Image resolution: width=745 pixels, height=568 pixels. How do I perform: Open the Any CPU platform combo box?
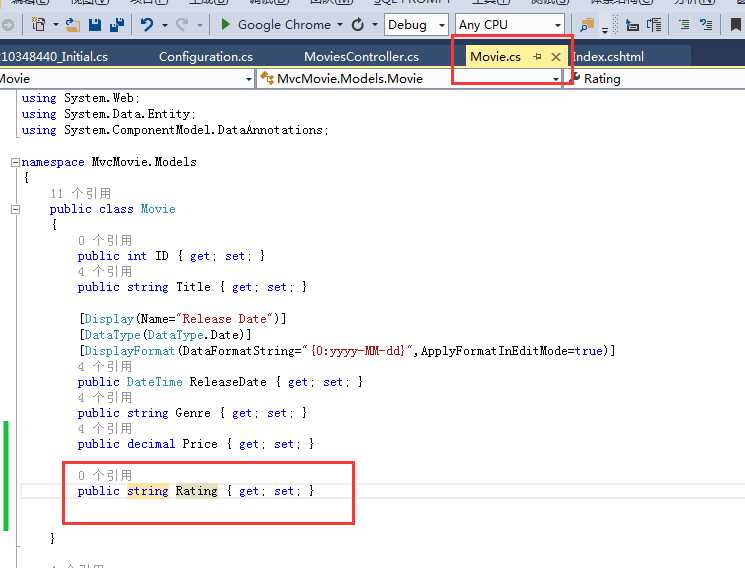tap(510, 25)
